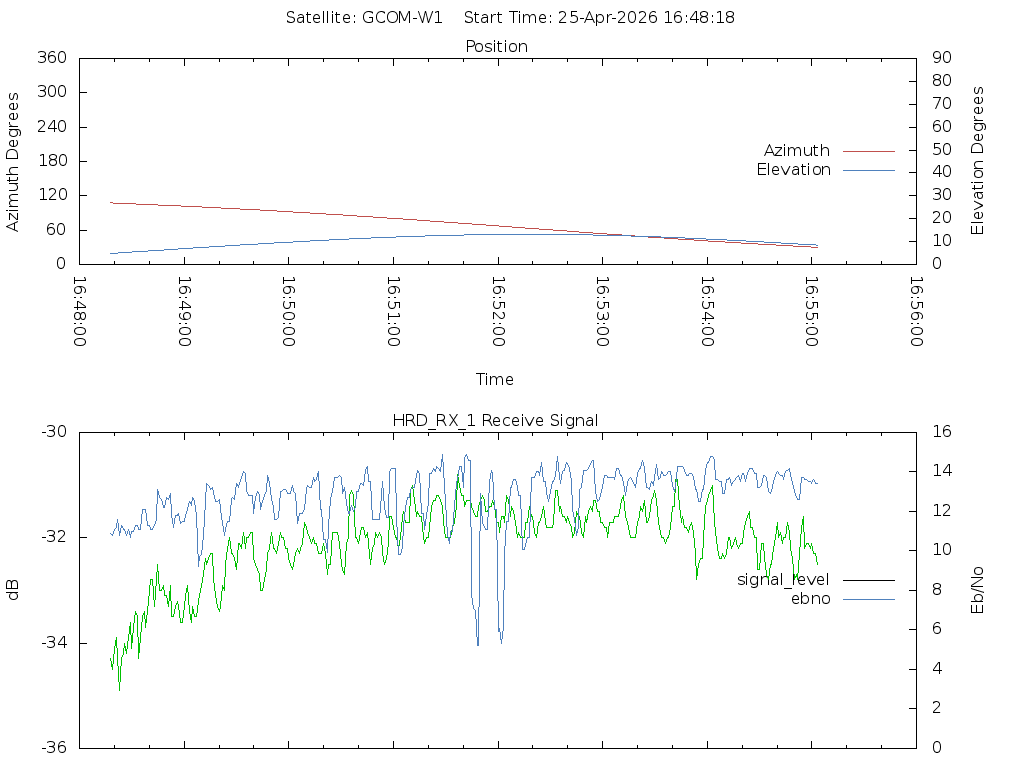Viewport: 1024px width, 768px height.
Task: Click the Position chart title
Action: tap(497, 47)
